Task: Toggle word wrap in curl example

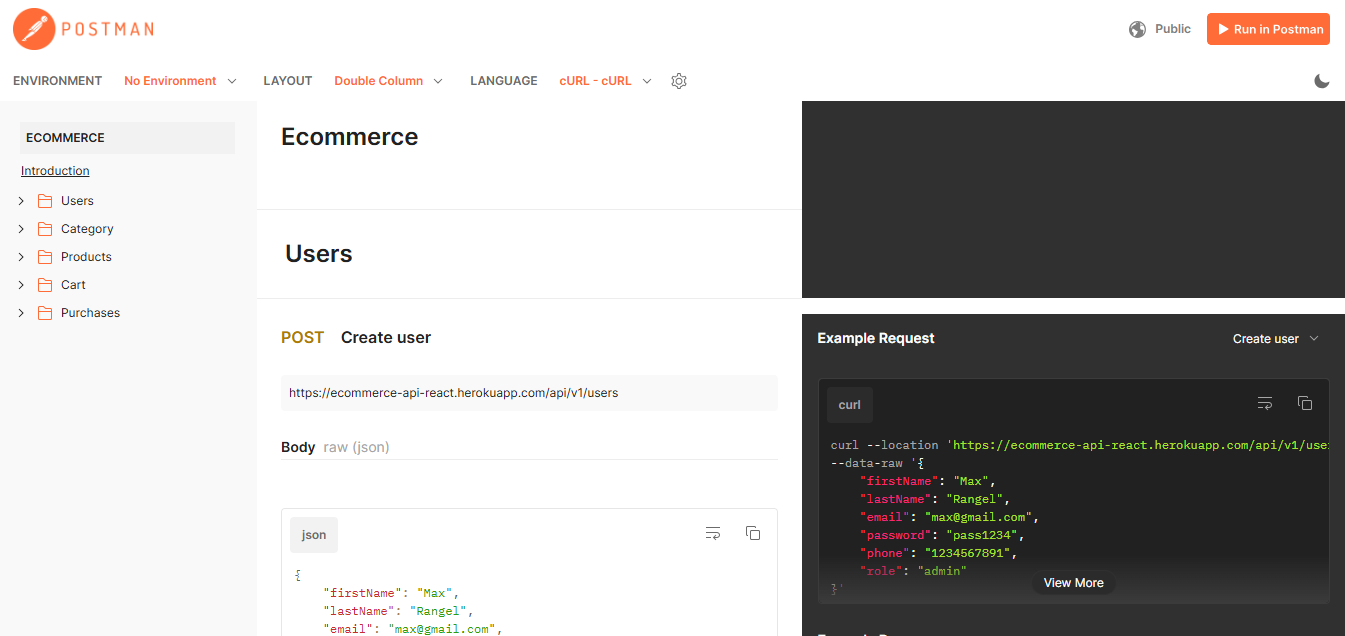Action: 1265,404
